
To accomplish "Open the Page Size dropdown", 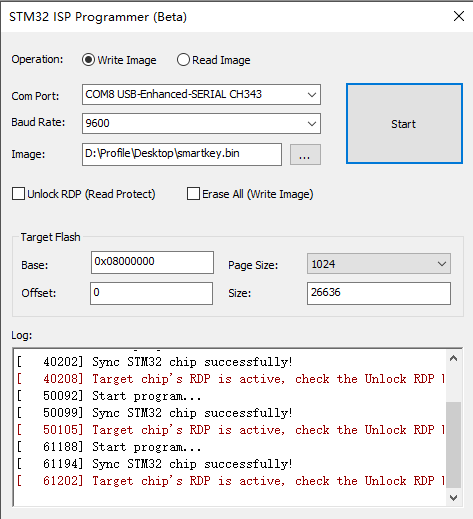I will click(379, 264).
